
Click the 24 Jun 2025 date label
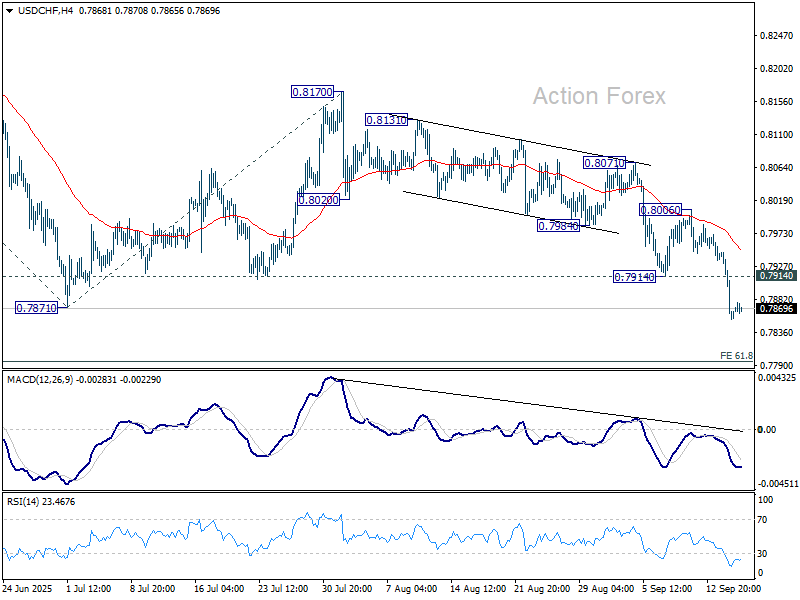pos(28,588)
